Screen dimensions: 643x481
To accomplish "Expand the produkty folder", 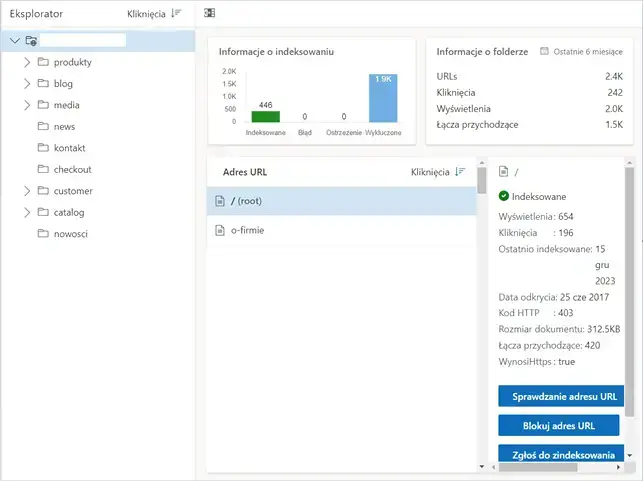I will [28, 62].
